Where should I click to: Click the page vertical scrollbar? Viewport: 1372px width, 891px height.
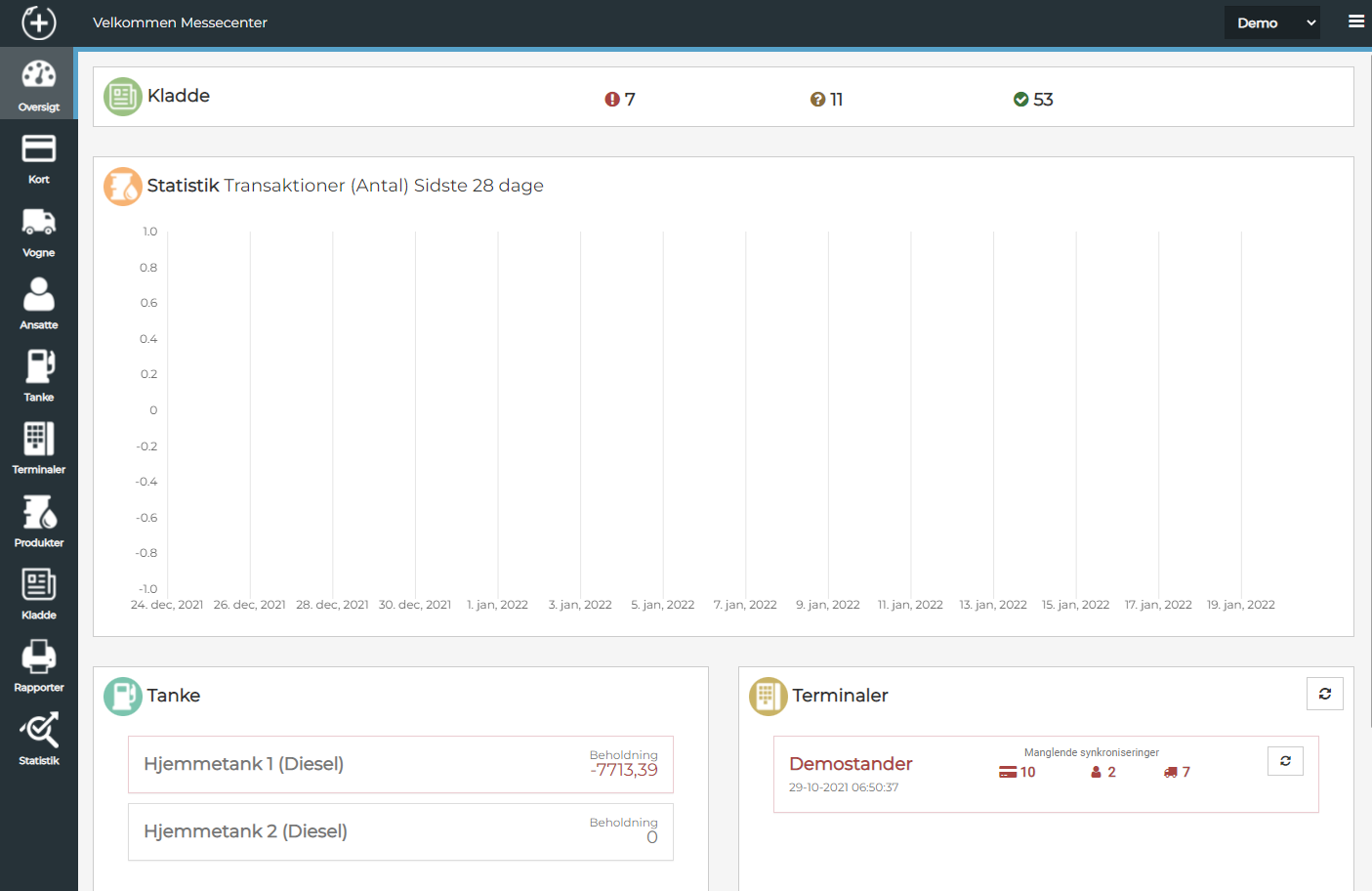pos(1369,391)
